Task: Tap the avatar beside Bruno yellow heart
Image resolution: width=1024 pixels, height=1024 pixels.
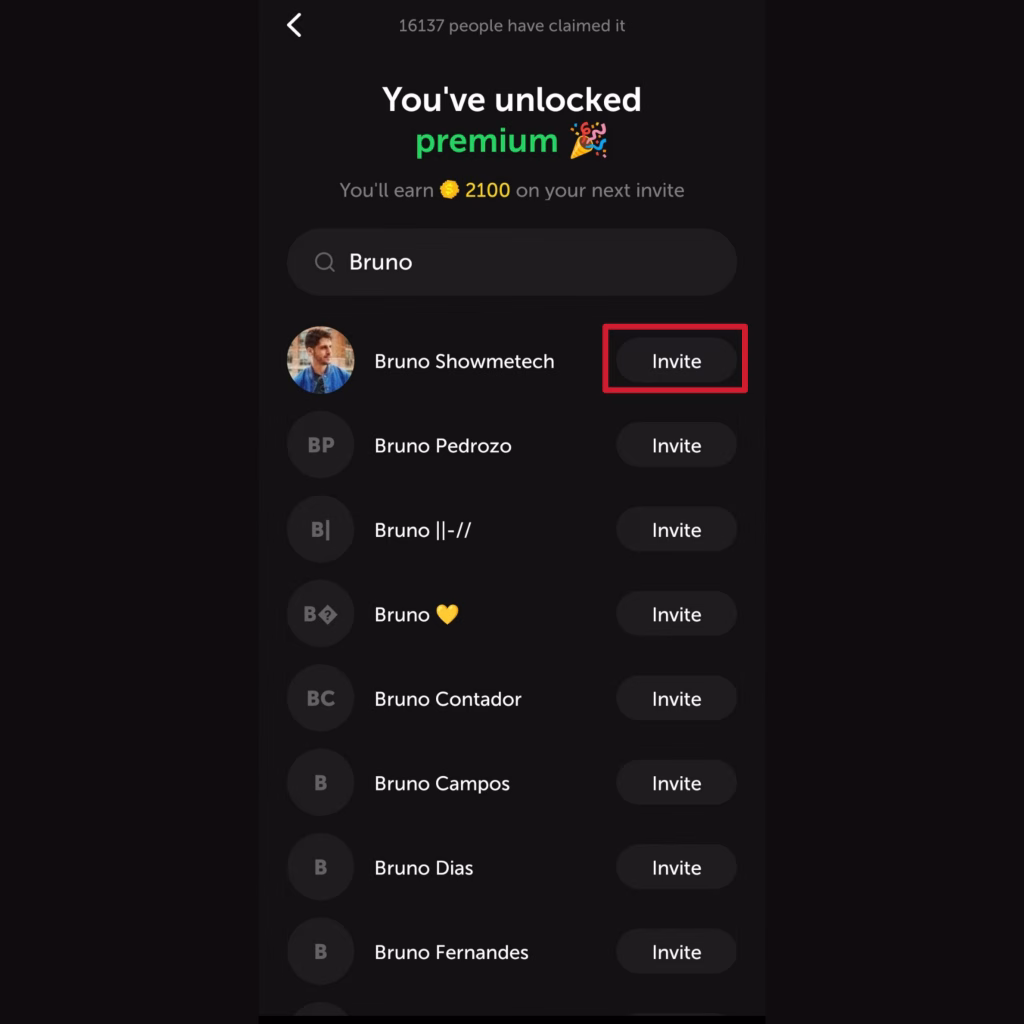Action: point(320,615)
